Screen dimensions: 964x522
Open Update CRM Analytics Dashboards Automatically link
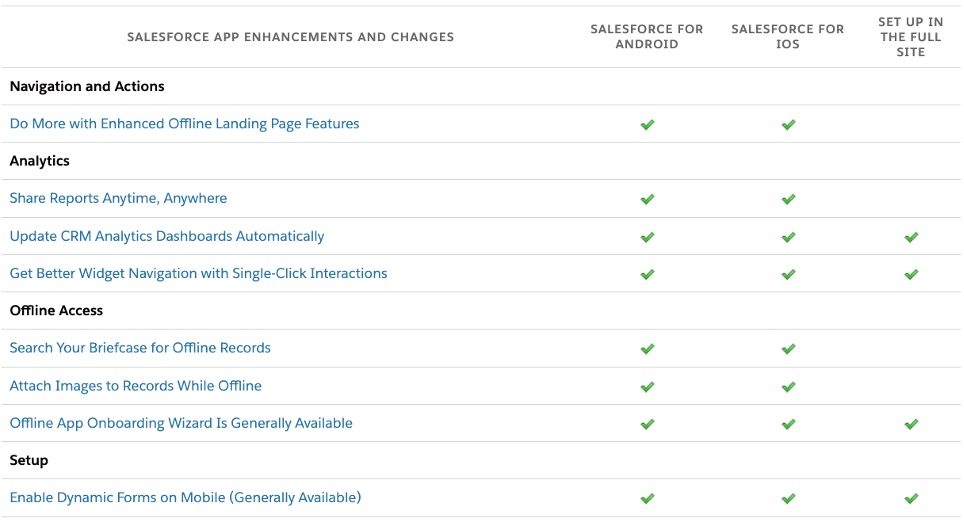tap(167, 236)
